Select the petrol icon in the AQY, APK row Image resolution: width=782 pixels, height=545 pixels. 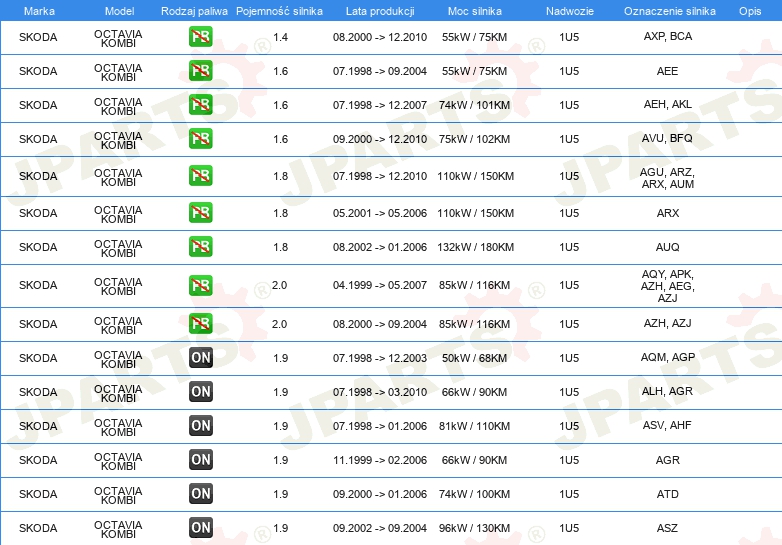tap(200, 285)
